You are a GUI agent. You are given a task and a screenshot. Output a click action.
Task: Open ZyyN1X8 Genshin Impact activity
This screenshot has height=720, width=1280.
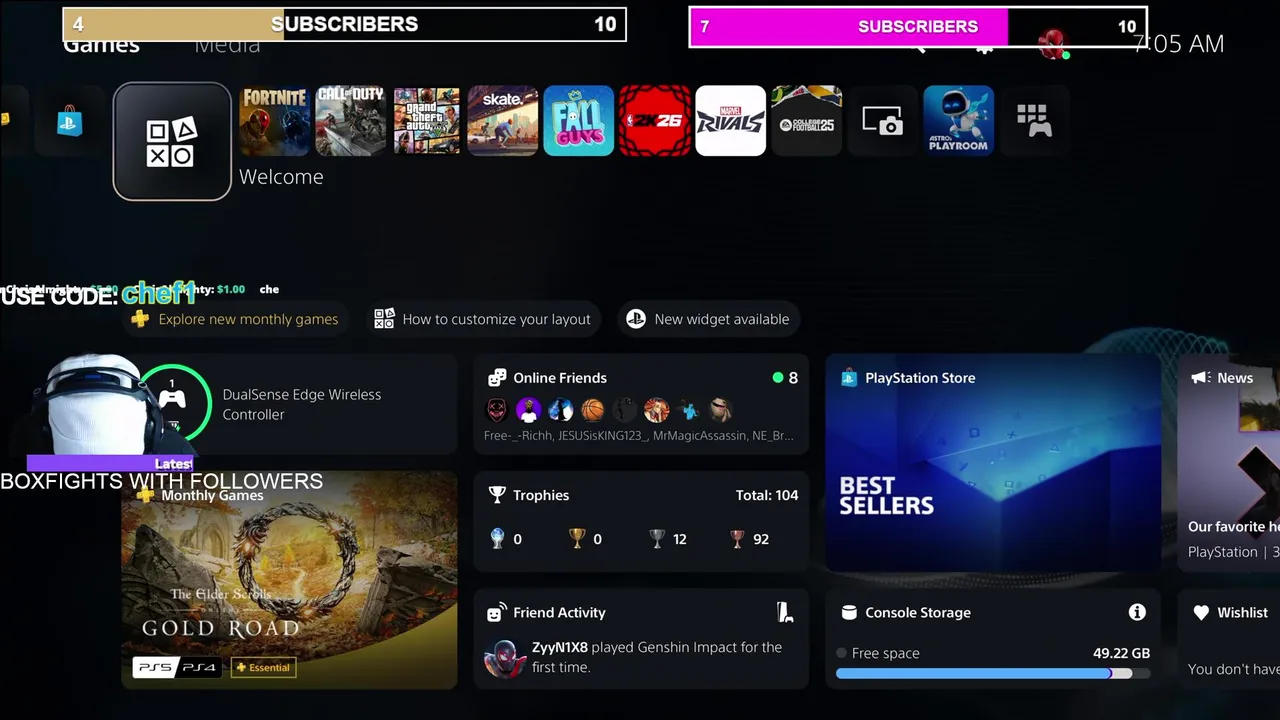(x=641, y=657)
